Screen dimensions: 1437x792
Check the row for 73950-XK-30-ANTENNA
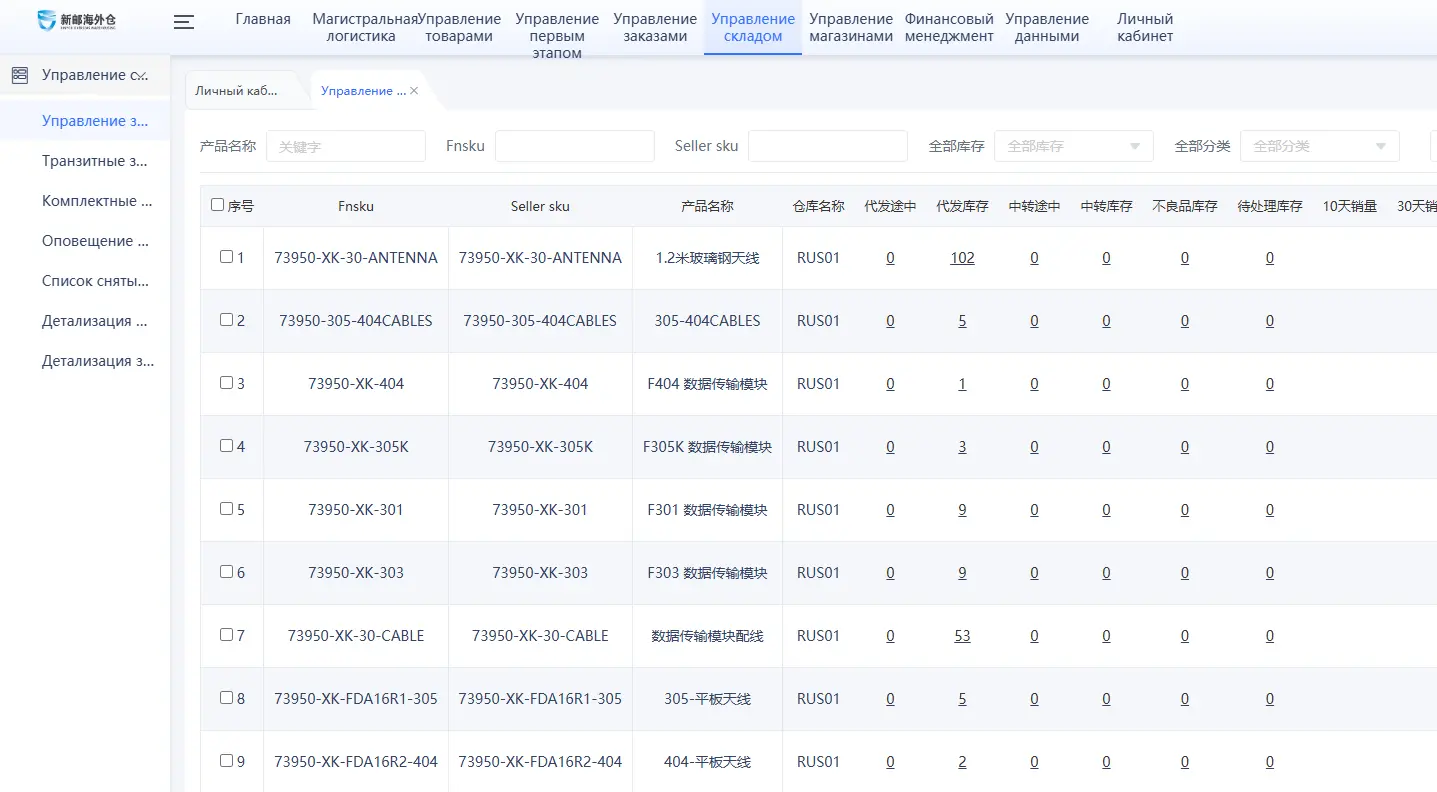click(x=227, y=257)
